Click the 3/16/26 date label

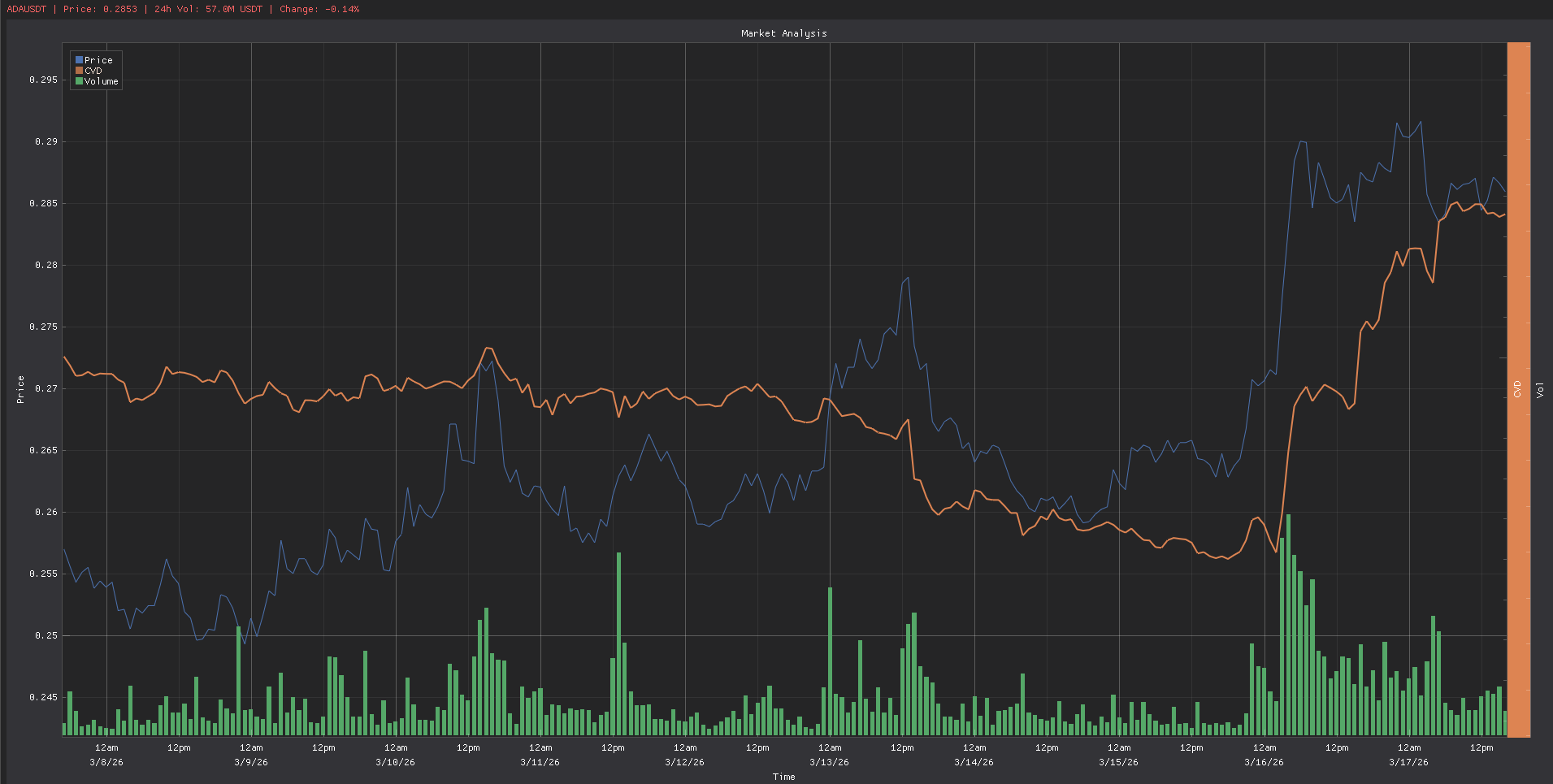(1265, 762)
